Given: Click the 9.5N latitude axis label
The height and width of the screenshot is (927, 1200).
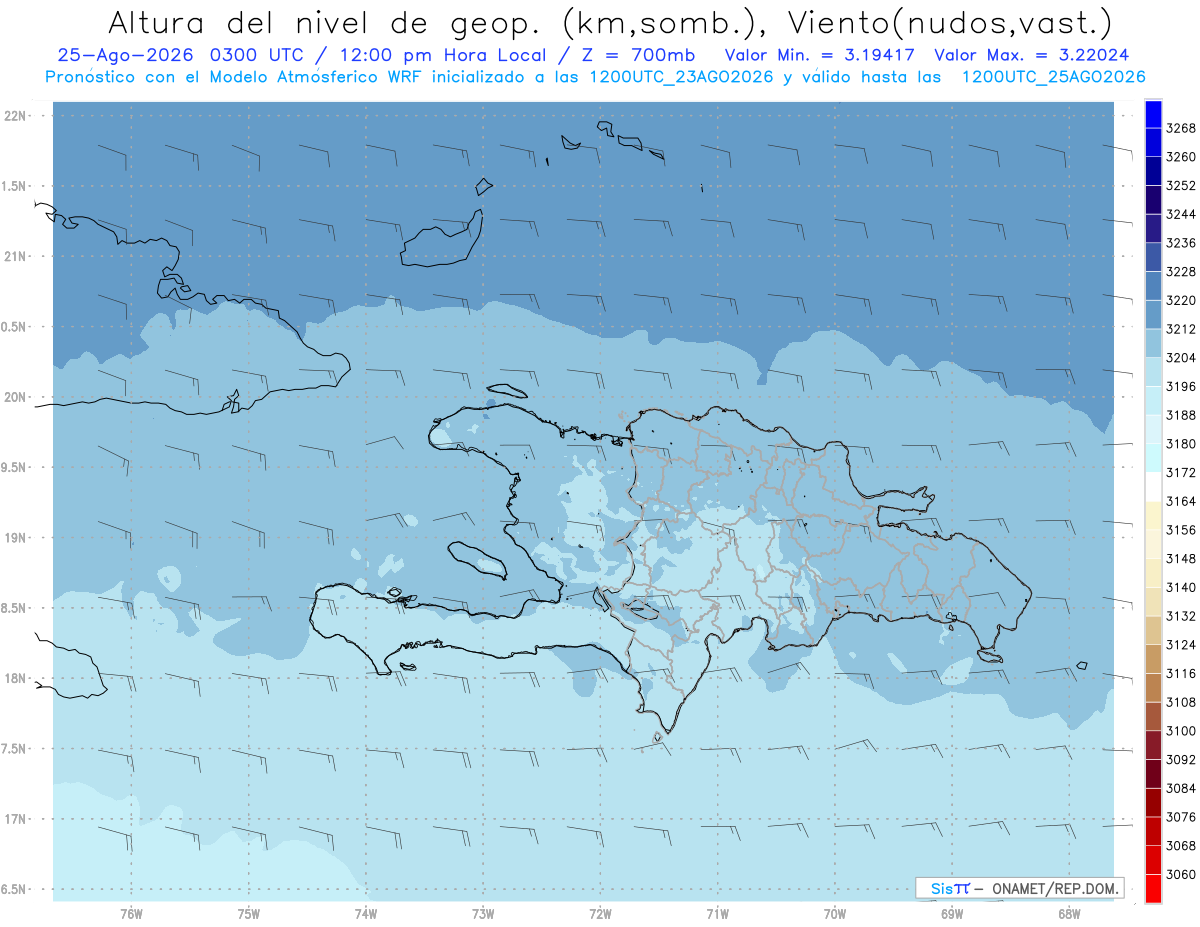Looking at the screenshot, I should 15,468.
